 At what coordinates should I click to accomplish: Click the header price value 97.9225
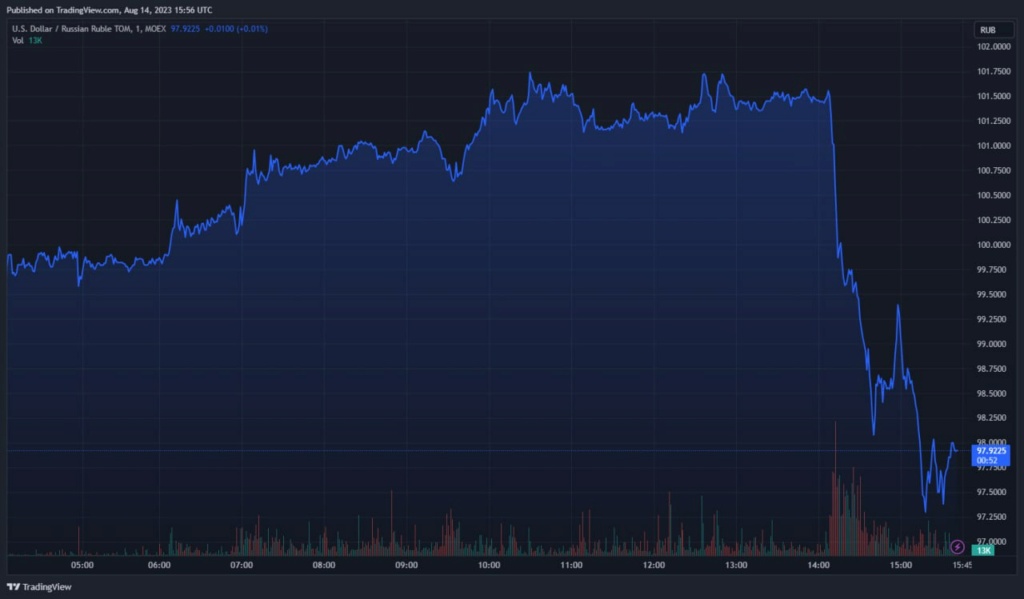[185, 29]
